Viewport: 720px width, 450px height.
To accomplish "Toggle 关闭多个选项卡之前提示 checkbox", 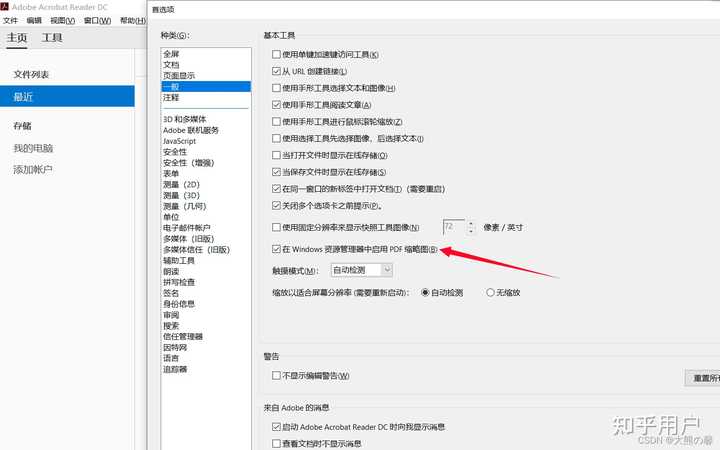I will coord(276,206).
